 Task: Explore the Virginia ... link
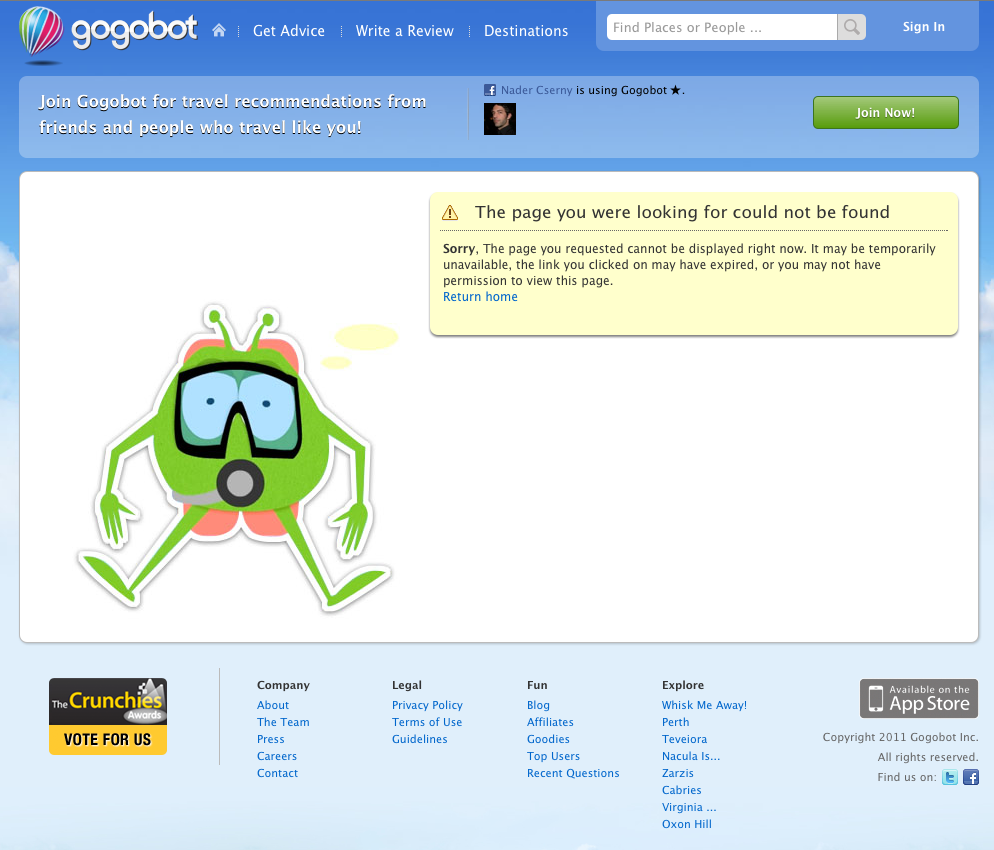[x=689, y=808]
